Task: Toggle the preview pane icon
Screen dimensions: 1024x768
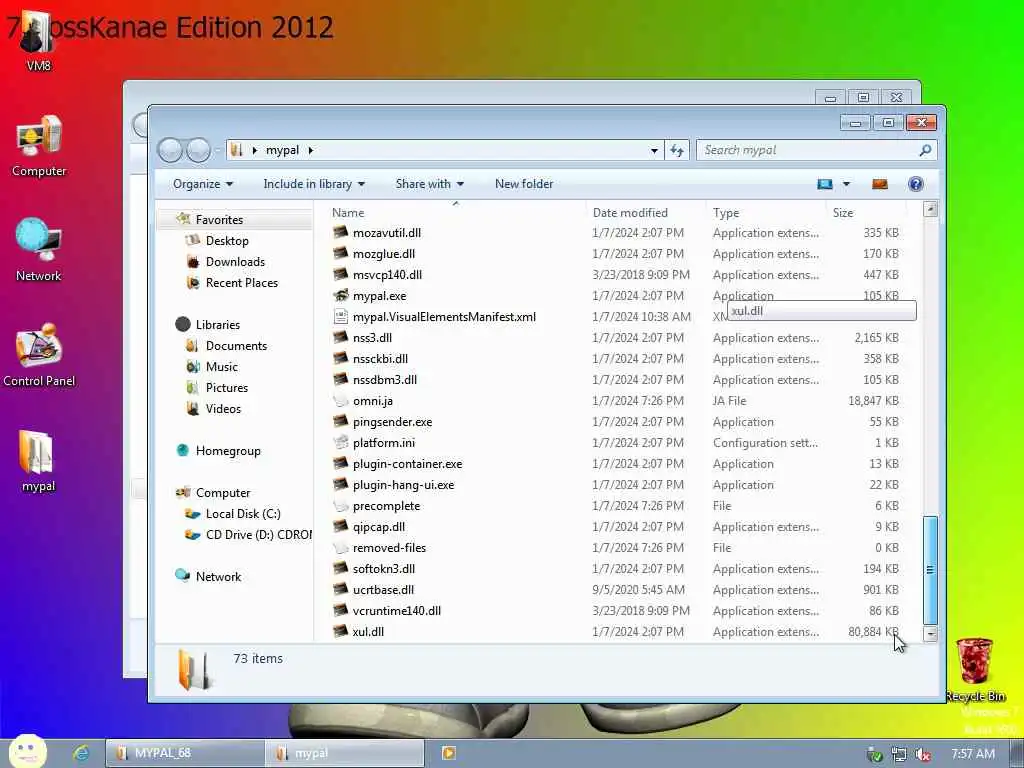Action: click(880, 184)
